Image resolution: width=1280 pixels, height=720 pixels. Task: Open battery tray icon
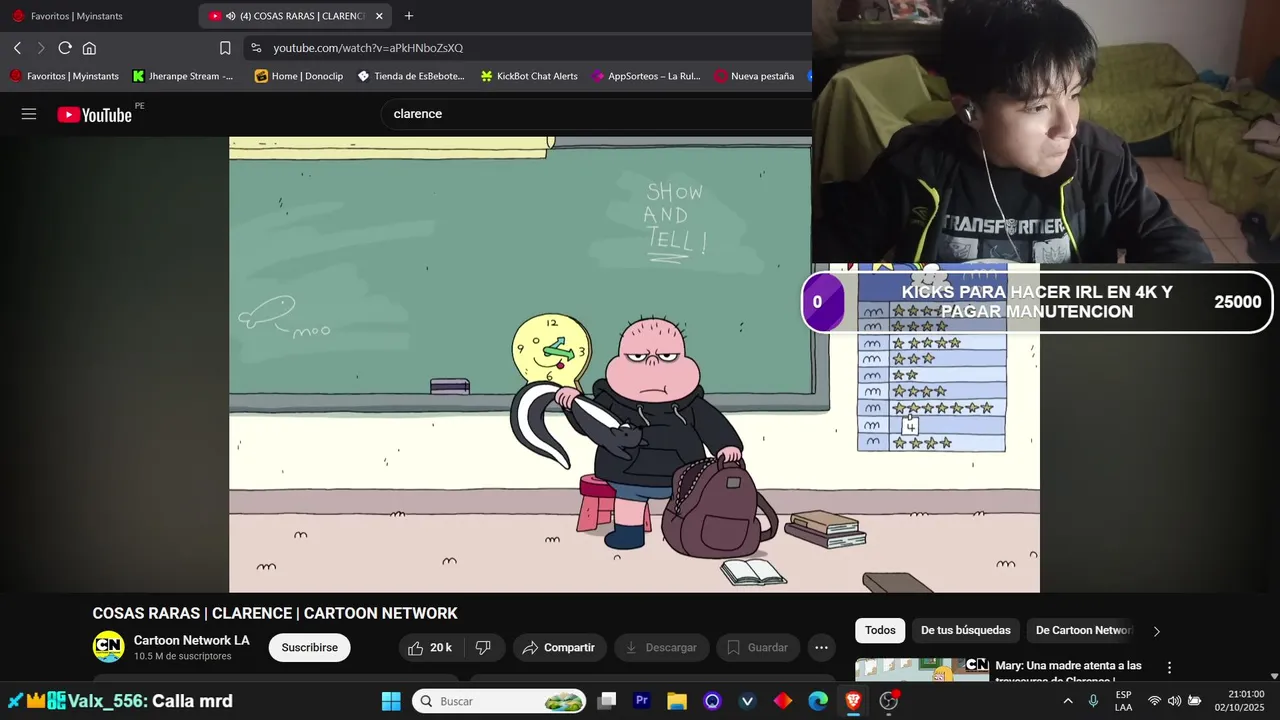[1194, 701]
